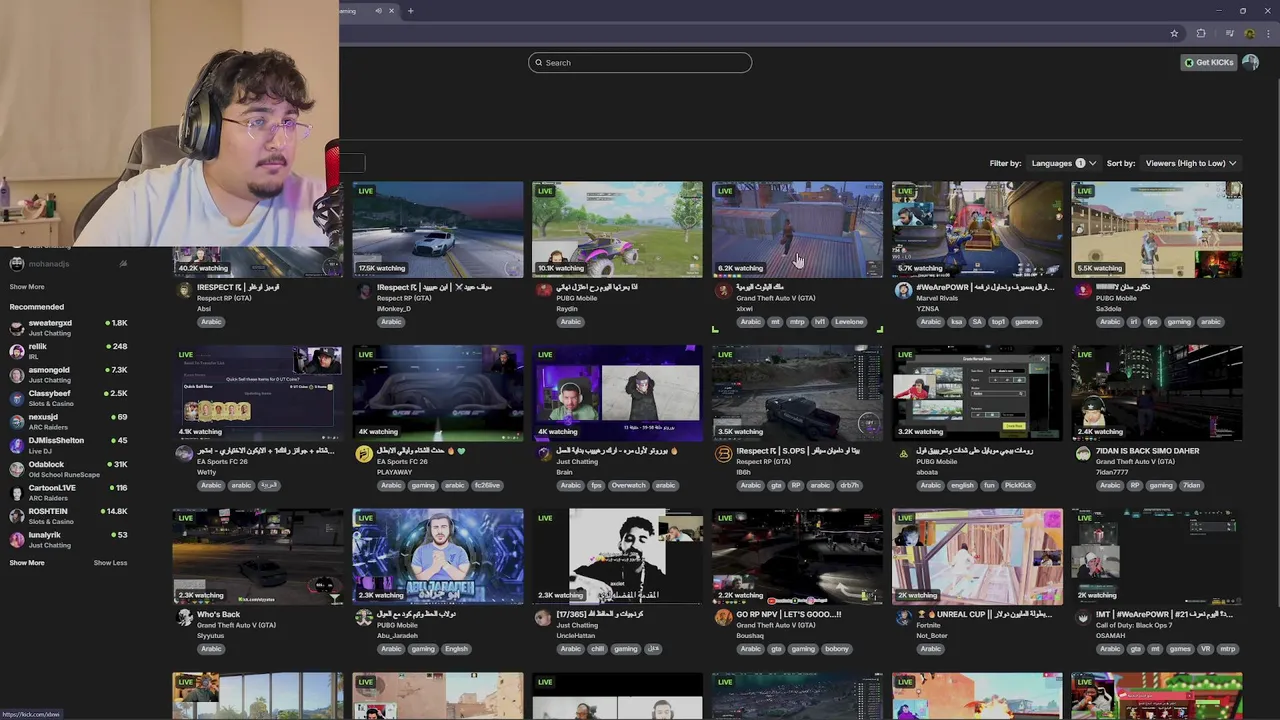Click Odablock 'Old School RuneScape' category text
The width and height of the screenshot is (1280, 720).
point(63,475)
